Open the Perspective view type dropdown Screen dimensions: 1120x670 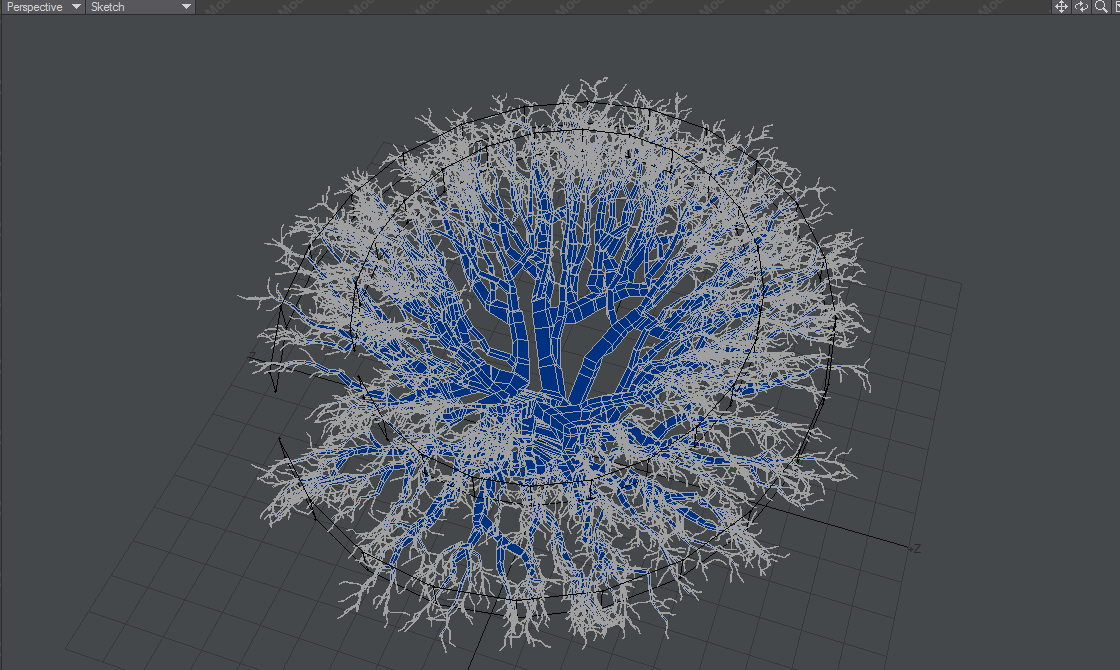(x=43, y=7)
